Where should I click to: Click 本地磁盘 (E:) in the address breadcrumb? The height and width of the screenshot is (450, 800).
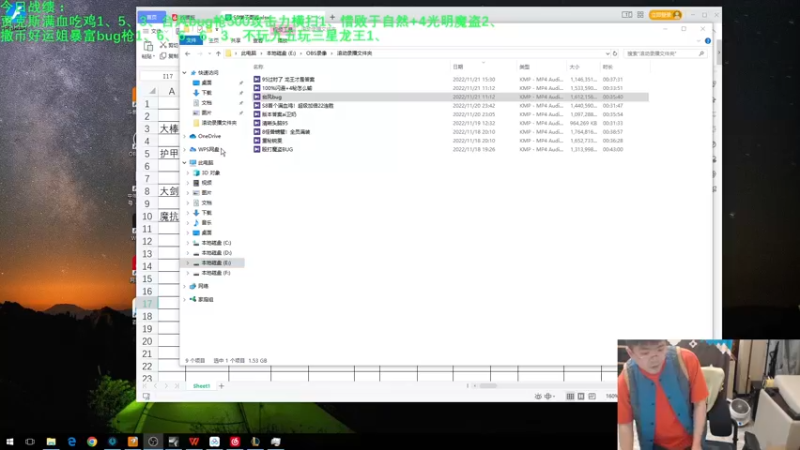coord(281,54)
